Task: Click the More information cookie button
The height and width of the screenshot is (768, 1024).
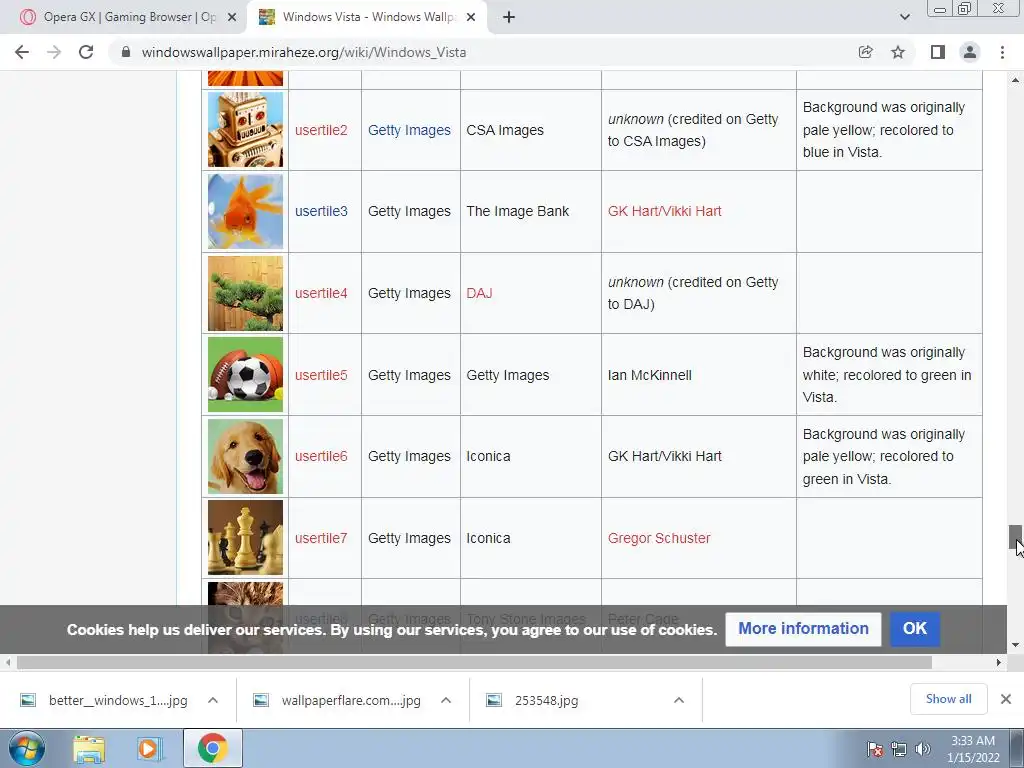Action: click(803, 628)
